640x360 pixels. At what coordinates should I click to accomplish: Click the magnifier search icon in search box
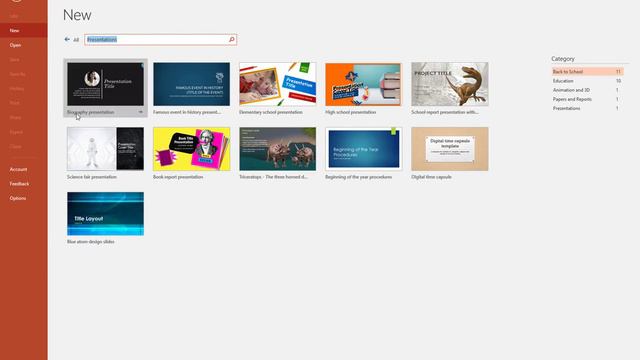click(x=231, y=40)
